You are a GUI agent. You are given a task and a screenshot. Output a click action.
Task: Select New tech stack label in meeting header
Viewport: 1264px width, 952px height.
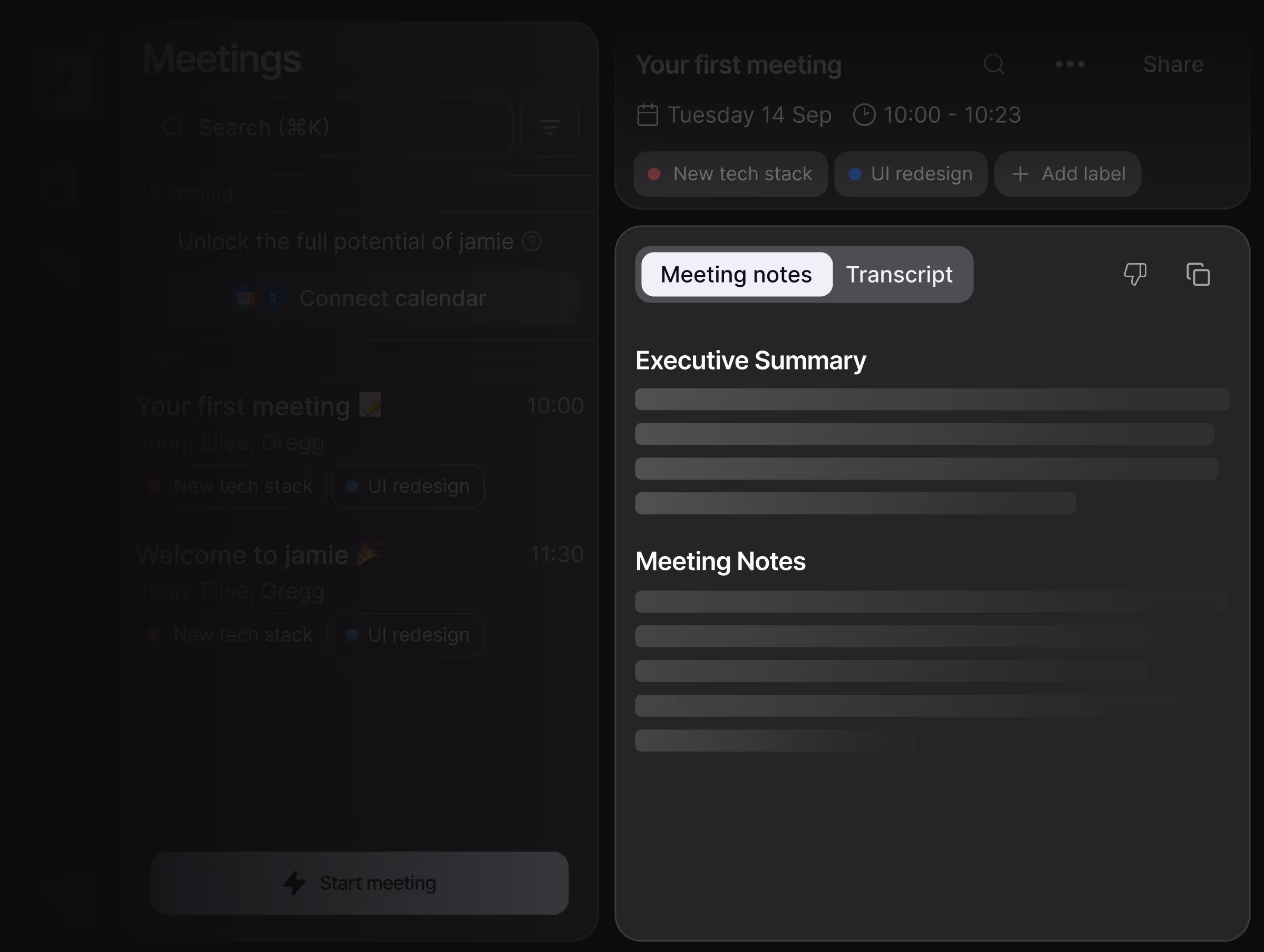click(x=730, y=173)
